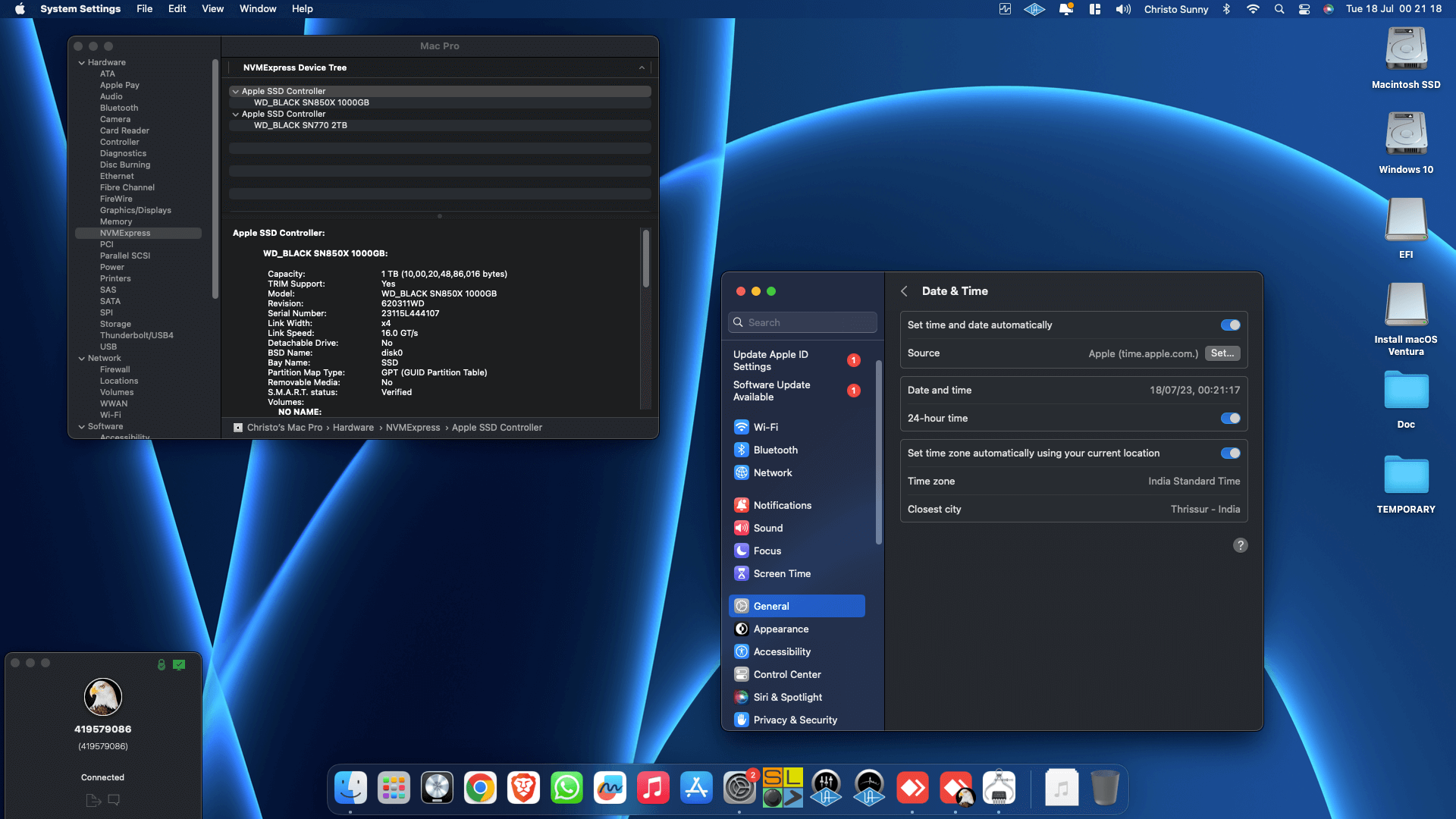Open the Window menu
The height and width of the screenshot is (819, 1456).
pos(258,9)
